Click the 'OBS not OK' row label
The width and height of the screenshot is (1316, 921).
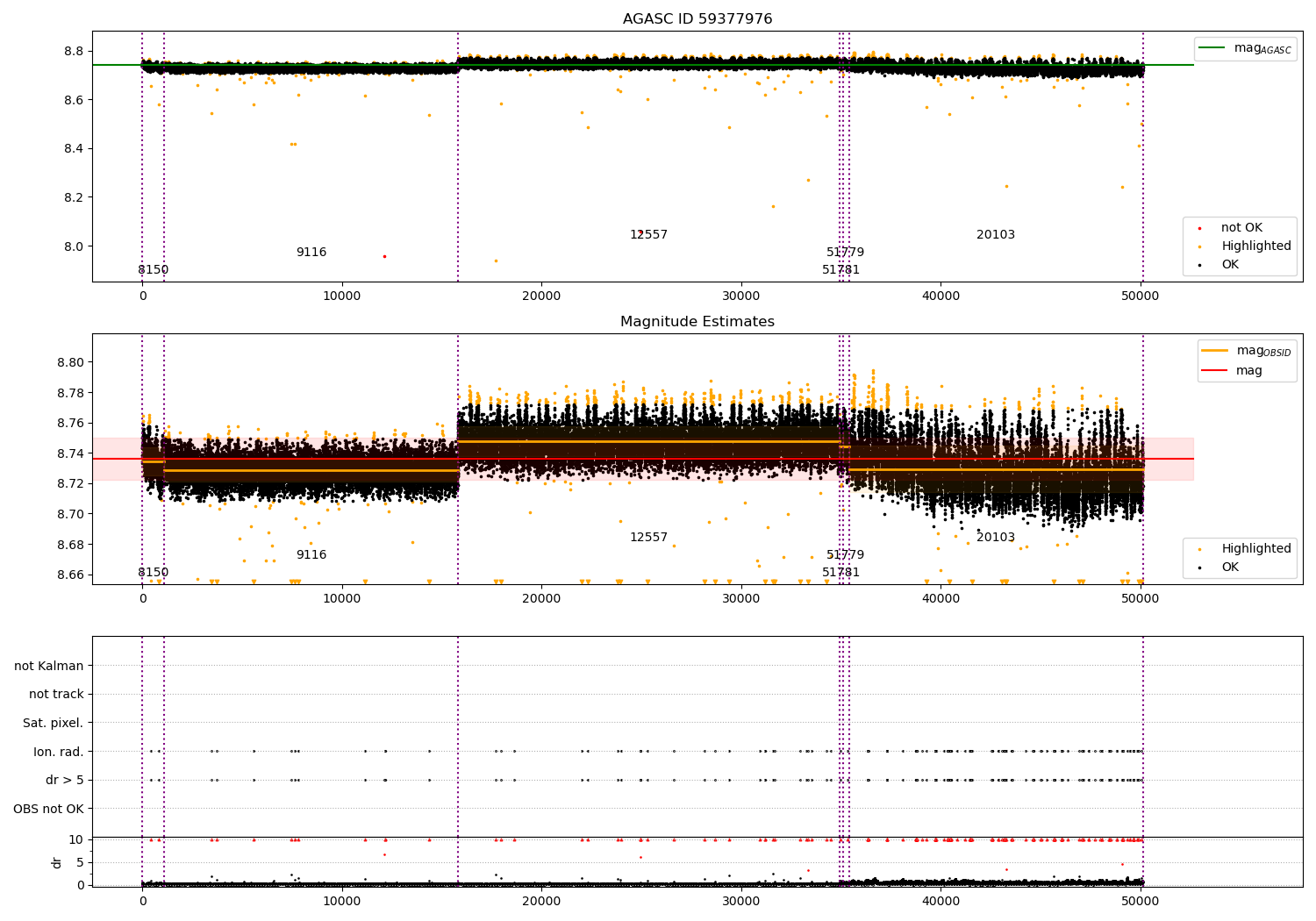pos(49,809)
